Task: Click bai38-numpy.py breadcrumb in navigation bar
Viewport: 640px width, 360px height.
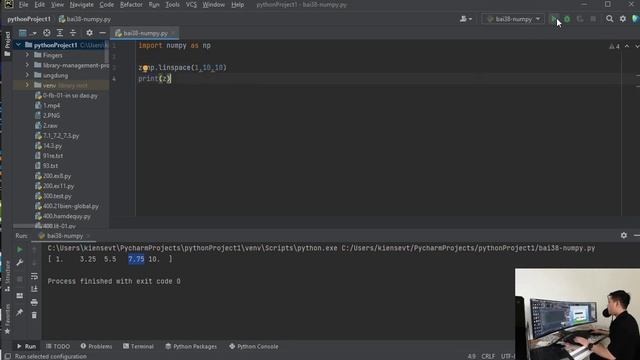Action: (85, 19)
